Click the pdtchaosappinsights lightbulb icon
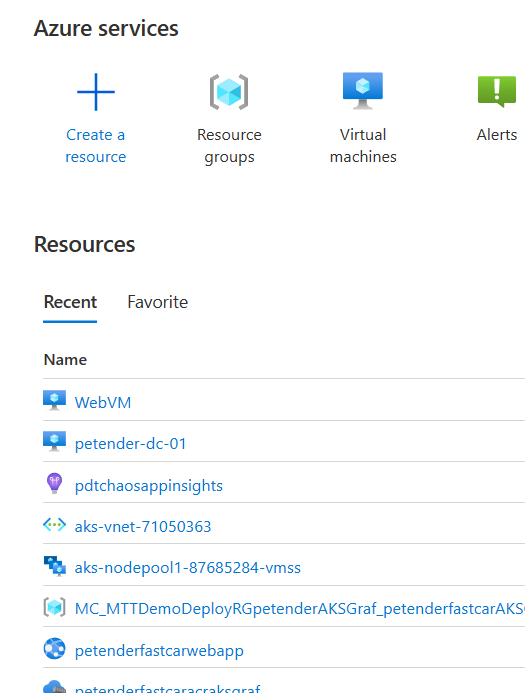Screen dimensions: 525x693 54,484
